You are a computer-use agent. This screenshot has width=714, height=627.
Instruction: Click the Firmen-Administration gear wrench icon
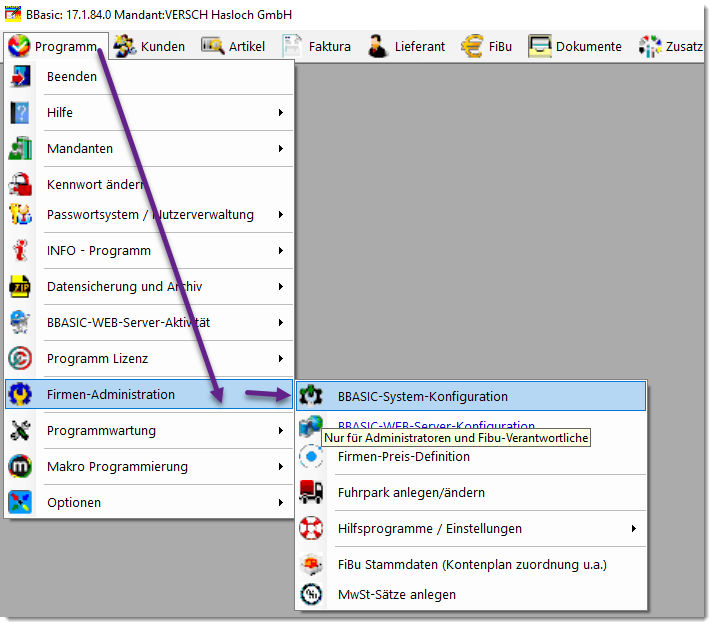point(20,394)
